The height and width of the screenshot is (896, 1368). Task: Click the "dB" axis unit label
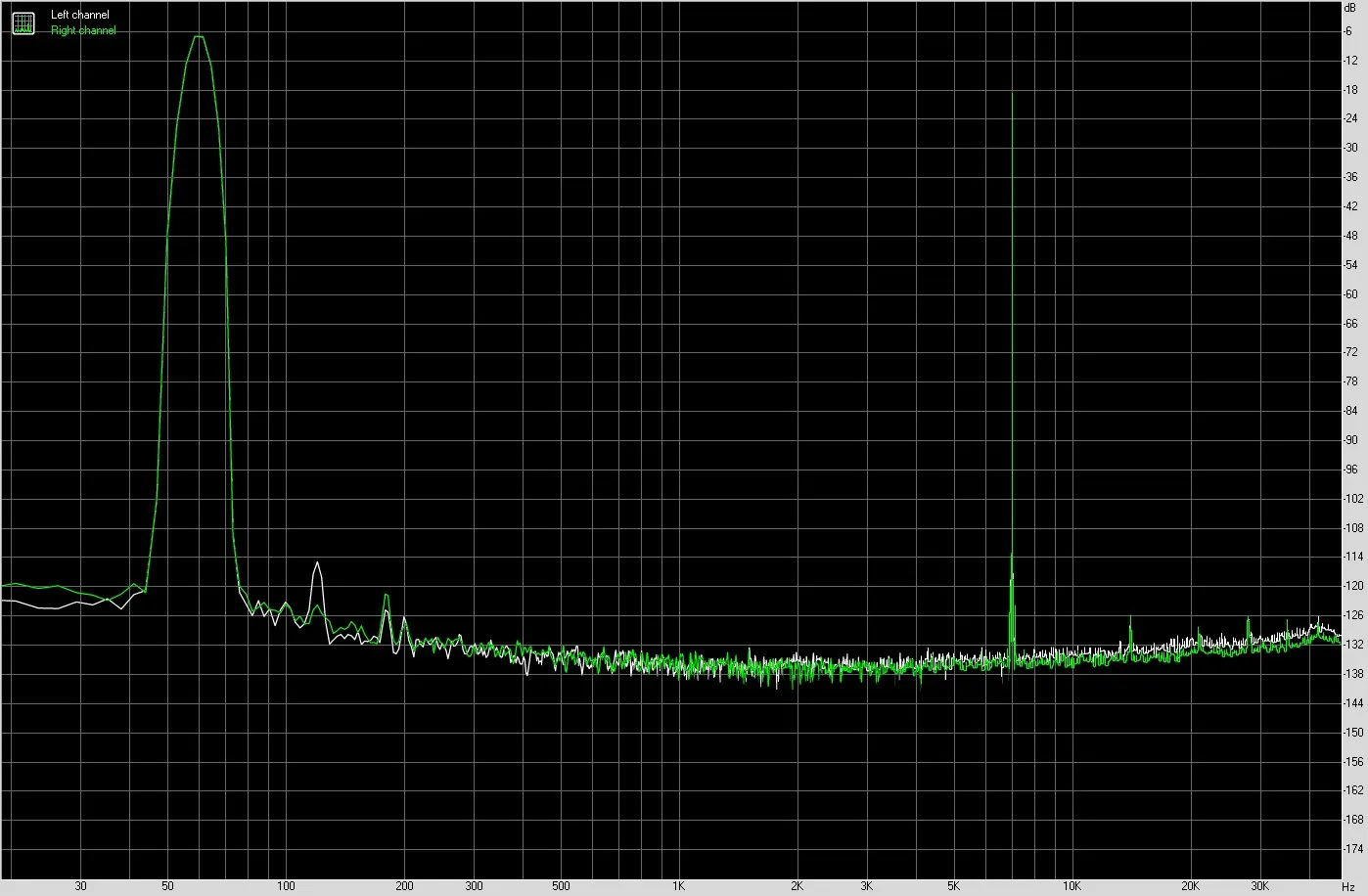tap(1350, 7)
